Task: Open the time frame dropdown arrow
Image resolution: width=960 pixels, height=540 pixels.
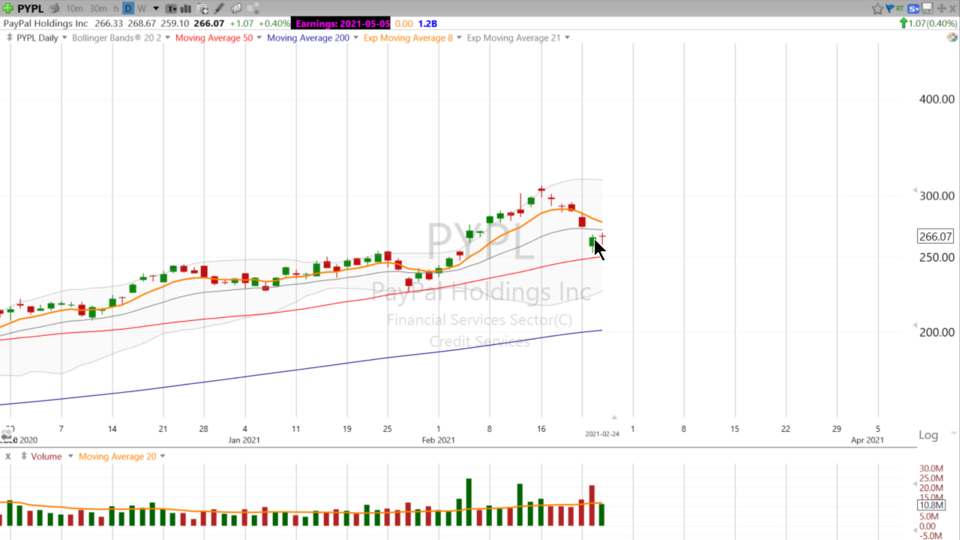Action: click(156, 9)
